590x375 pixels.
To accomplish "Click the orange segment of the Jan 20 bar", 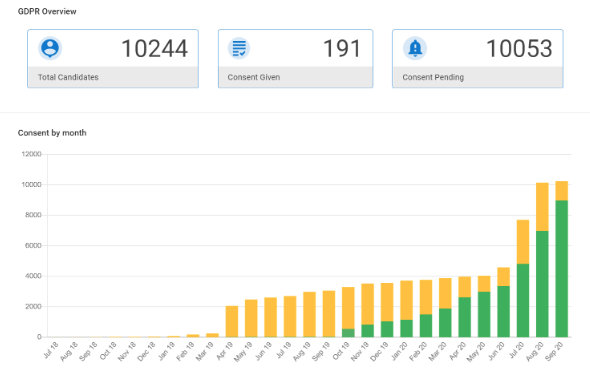I will tap(406, 300).
